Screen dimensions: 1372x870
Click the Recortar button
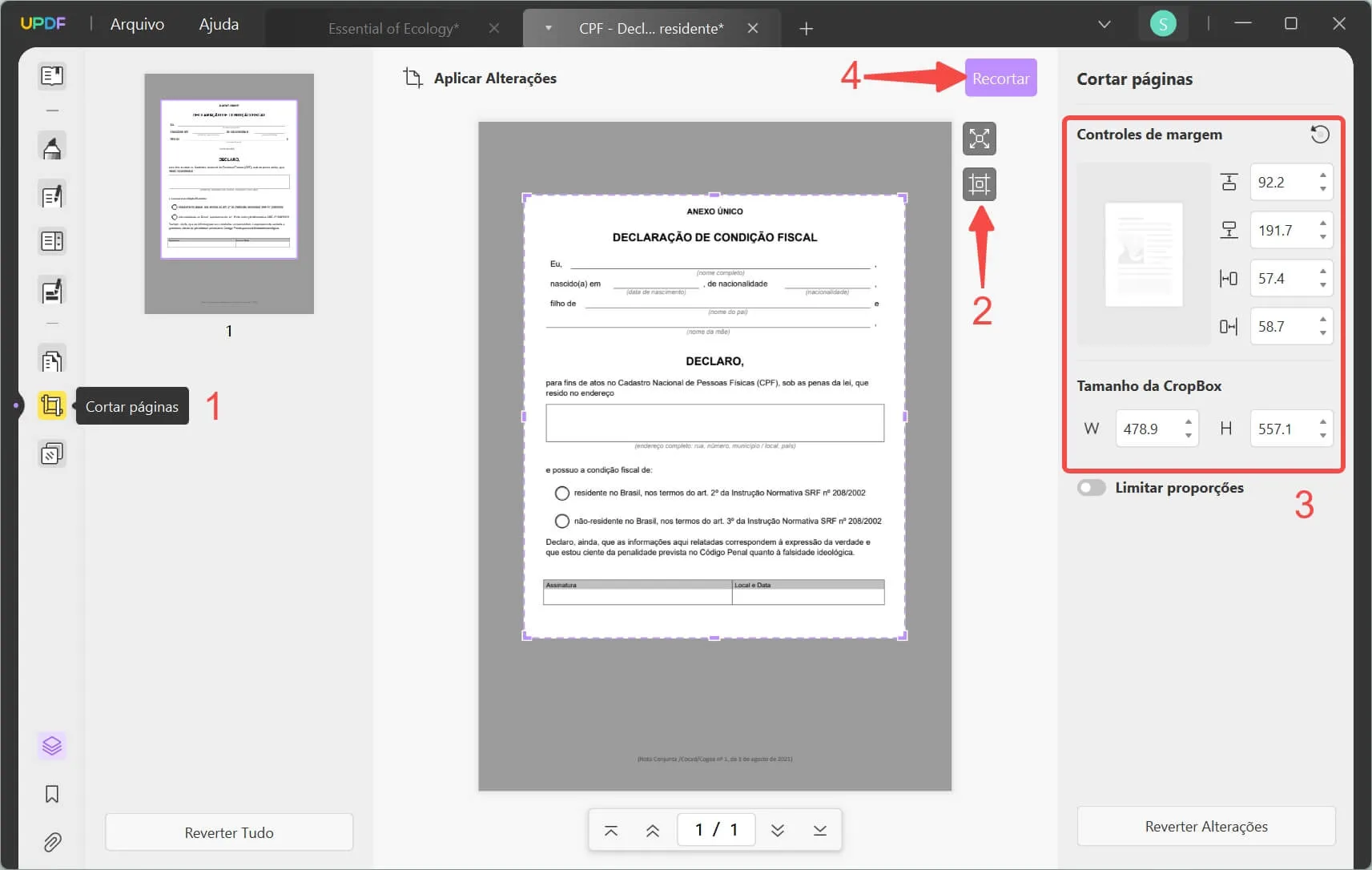(1000, 77)
